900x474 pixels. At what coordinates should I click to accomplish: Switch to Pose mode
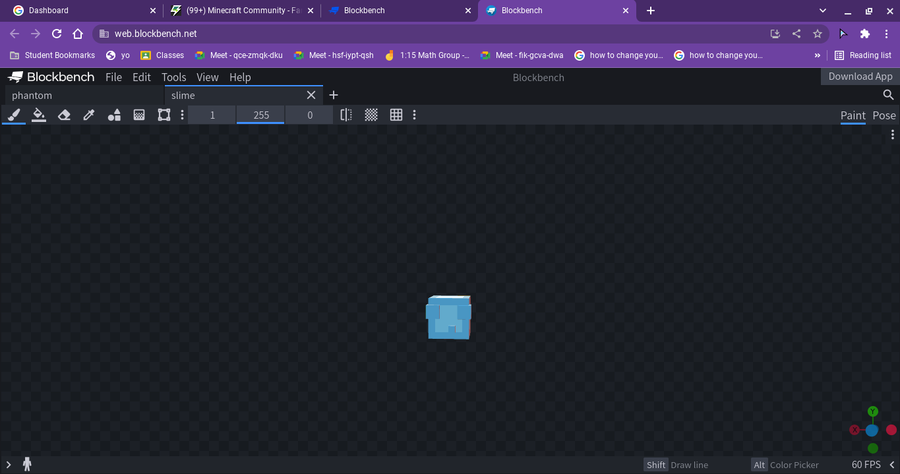(884, 115)
